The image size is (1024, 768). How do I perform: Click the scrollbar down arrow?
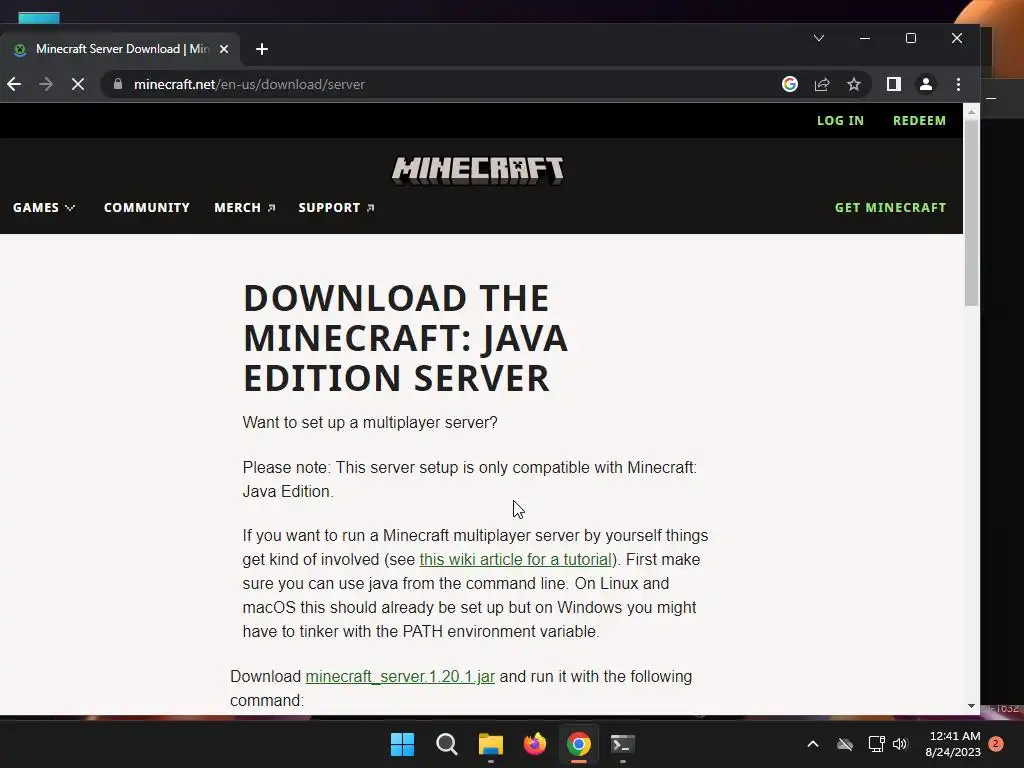[971, 706]
